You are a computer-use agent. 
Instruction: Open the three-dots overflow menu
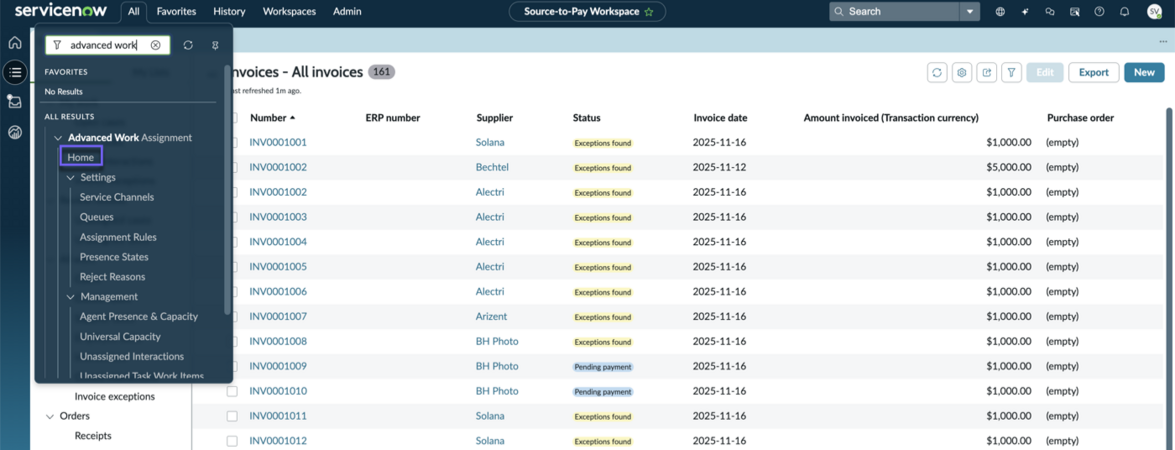[1162, 41]
